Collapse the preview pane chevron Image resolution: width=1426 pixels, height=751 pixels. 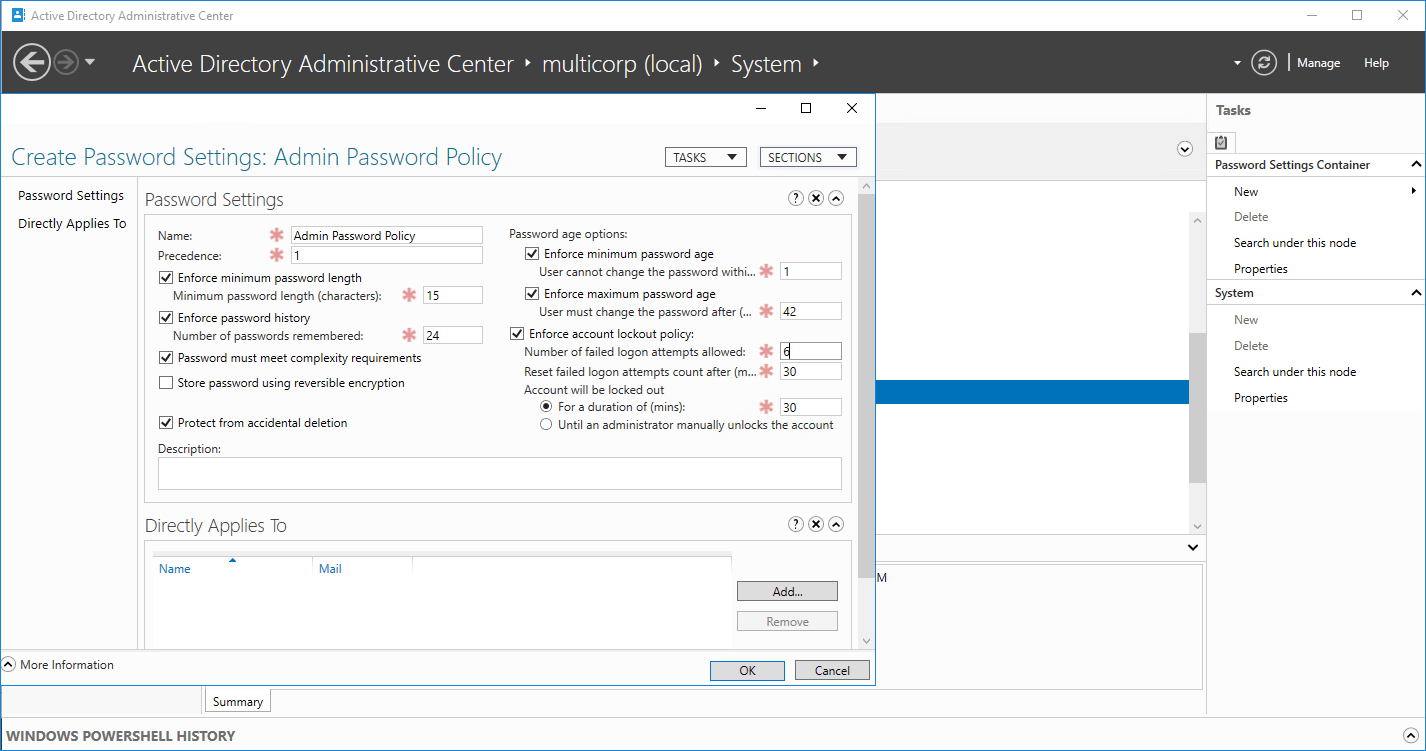(x=1193, y=547)
